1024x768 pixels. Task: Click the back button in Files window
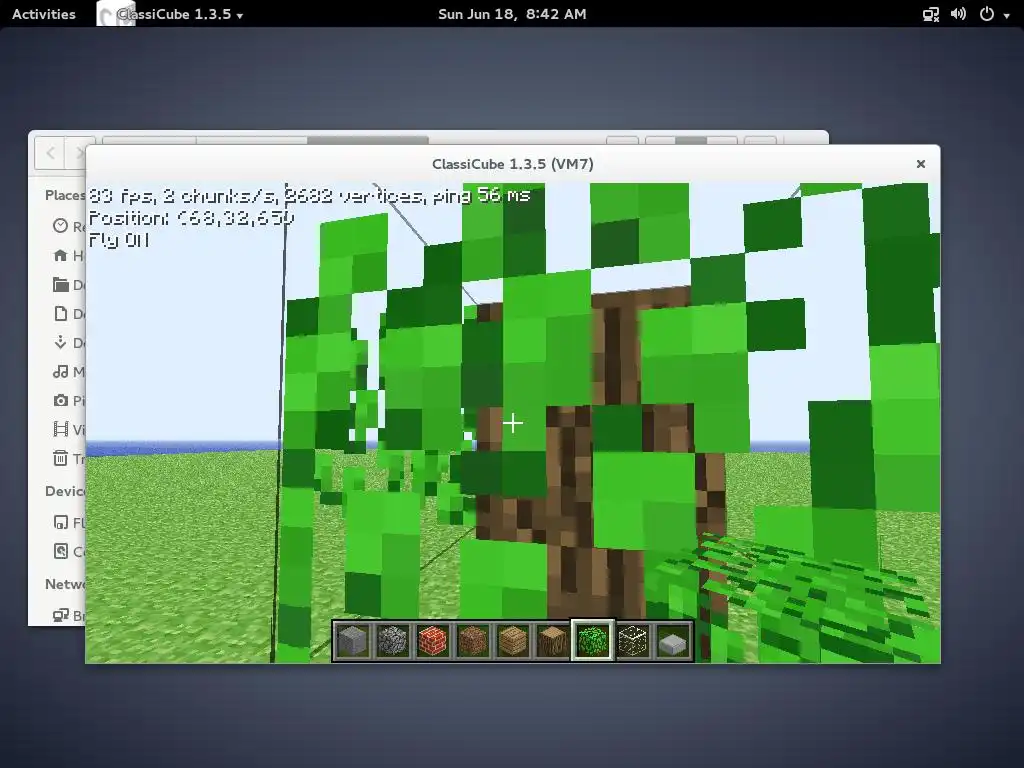(50, 153)
